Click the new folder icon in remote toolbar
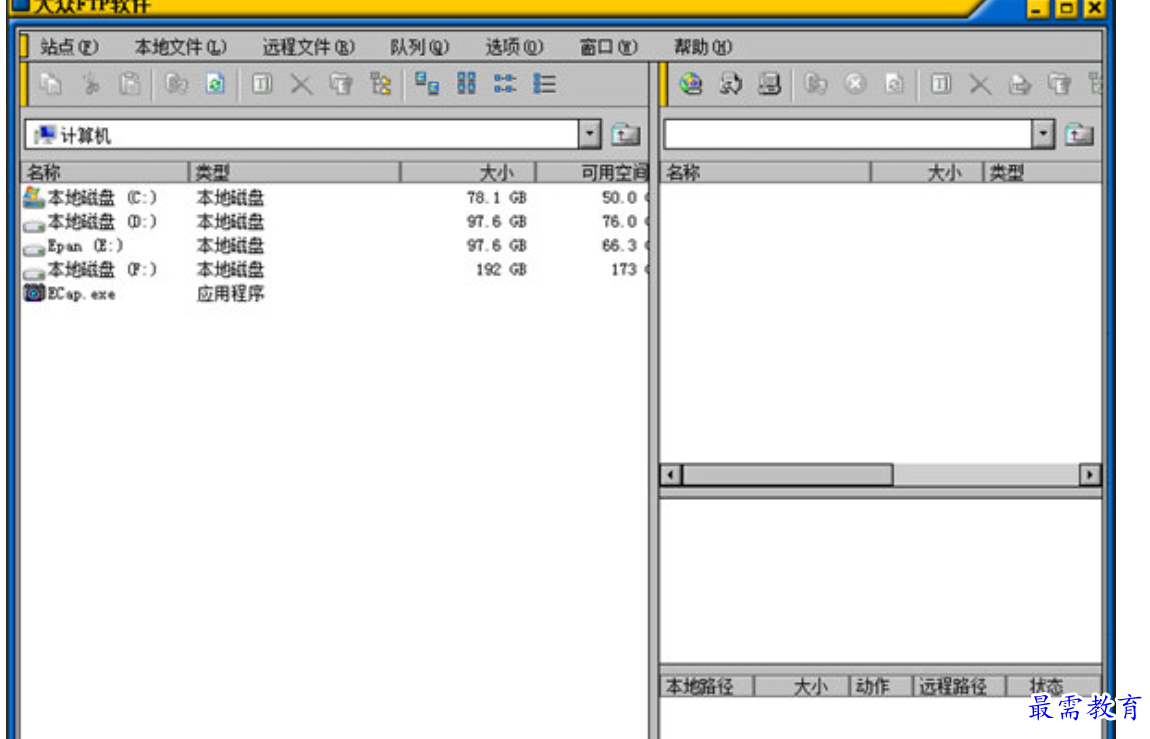The width and height of the screenshot is (1150, 739). click(1059, 84)
